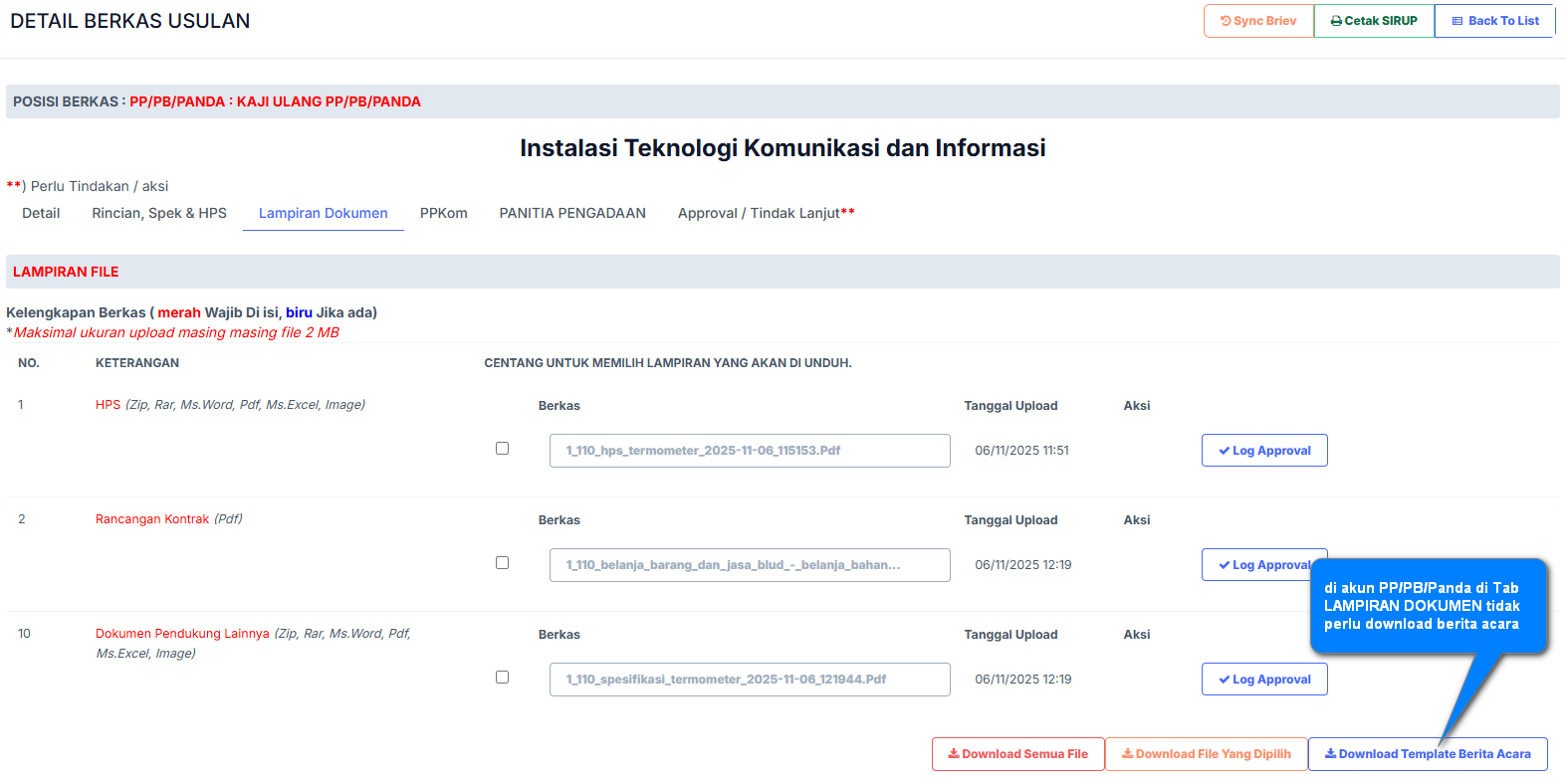The width and height of the screenshot is (1566, 784).
Task: Click the Sync Briev button
Action: [1258, 21]
